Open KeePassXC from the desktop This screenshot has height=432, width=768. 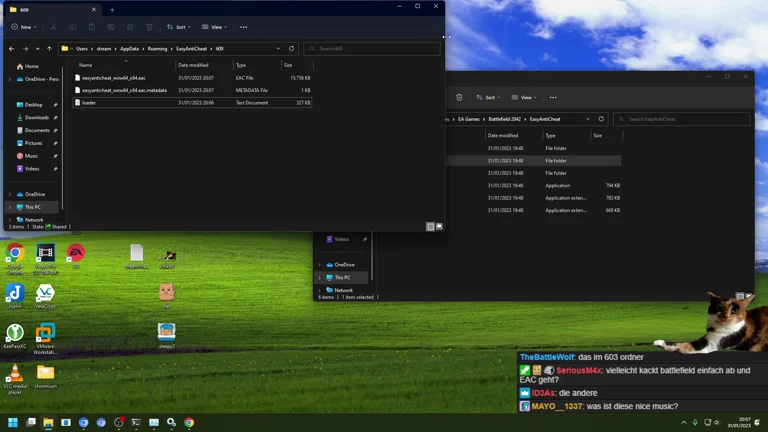tap(15, 334)
